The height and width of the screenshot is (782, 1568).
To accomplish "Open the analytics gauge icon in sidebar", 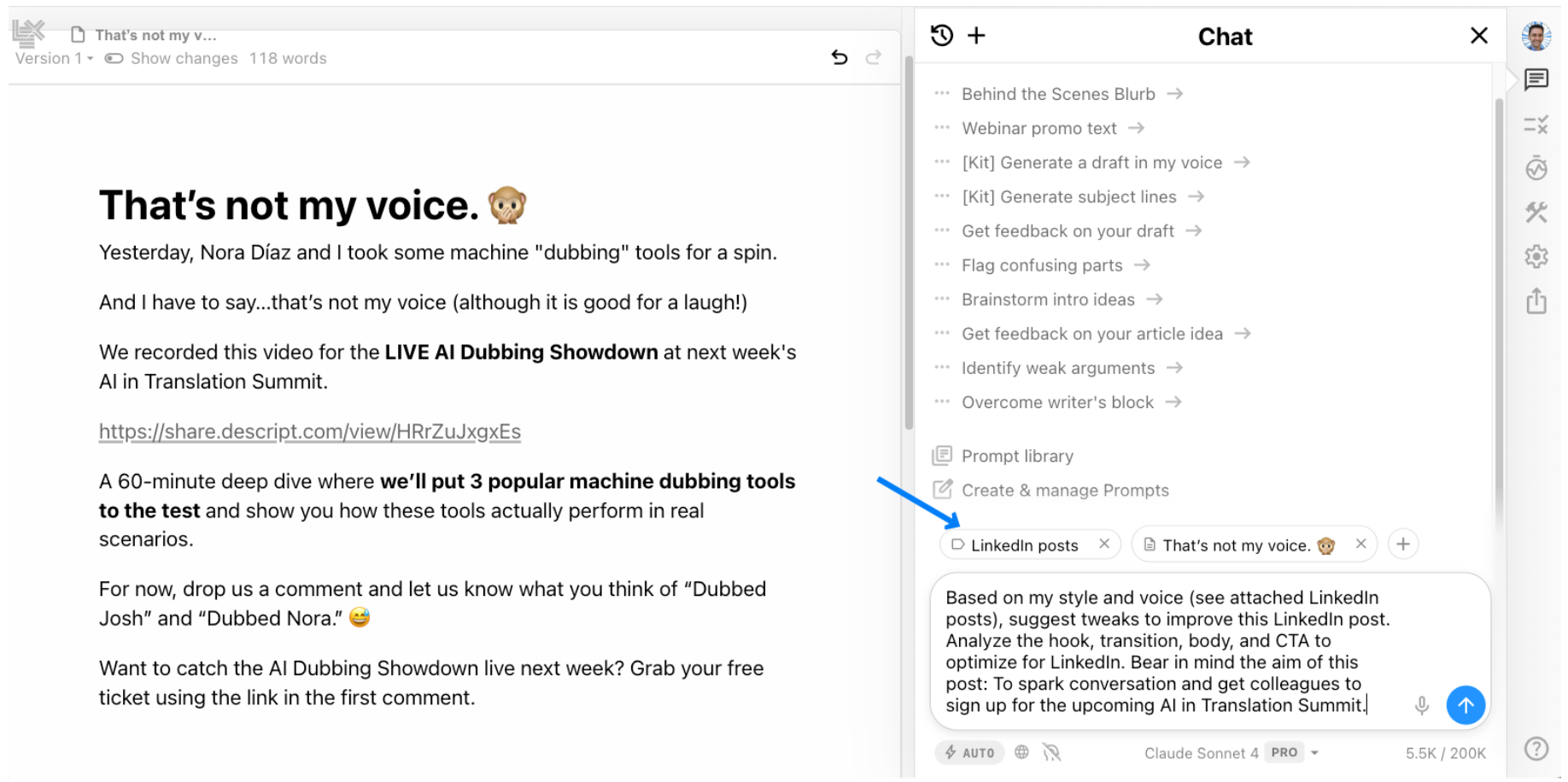I will [x=1536, y=168].
